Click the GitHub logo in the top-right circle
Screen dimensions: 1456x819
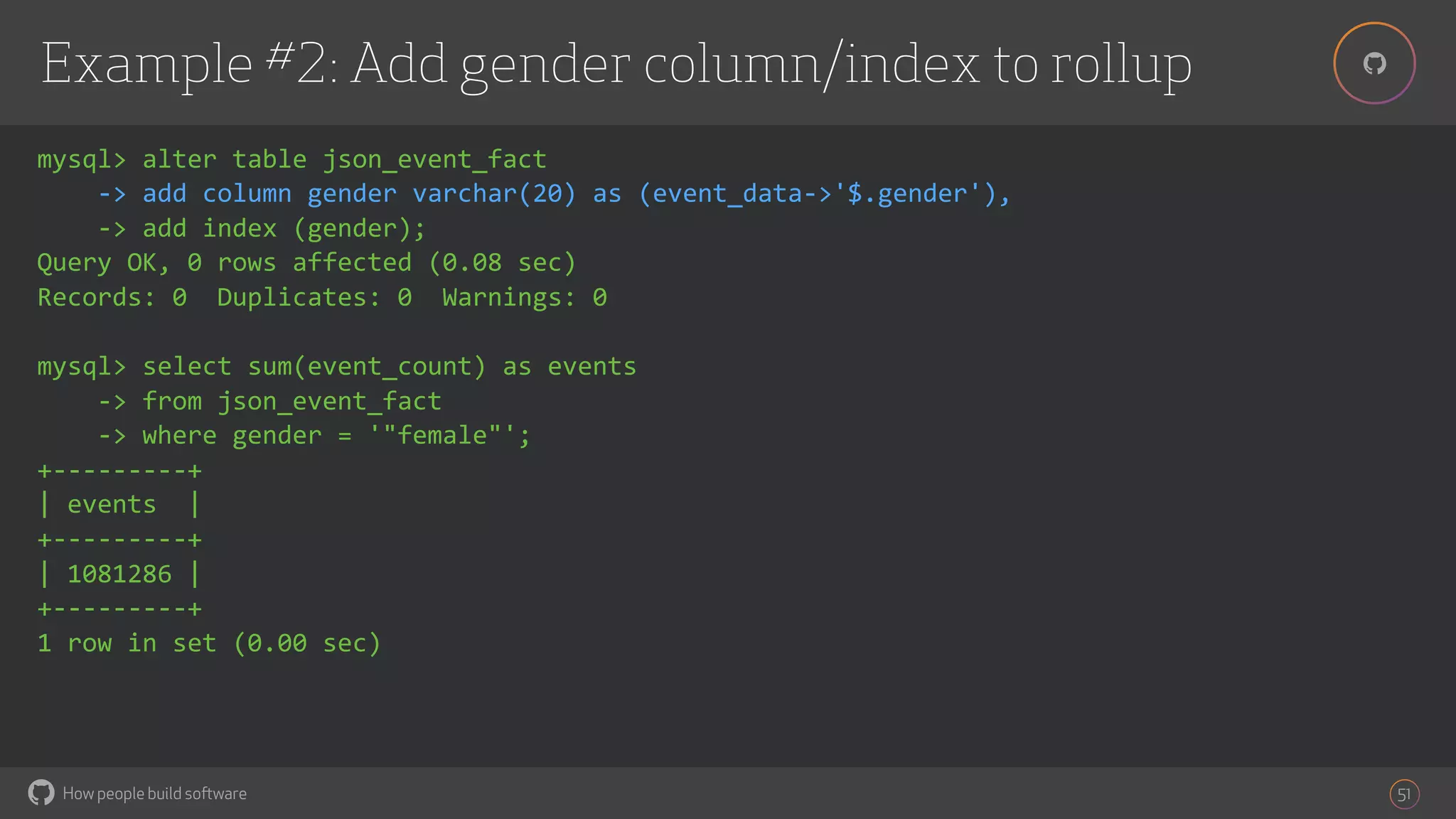(1374, 64)
